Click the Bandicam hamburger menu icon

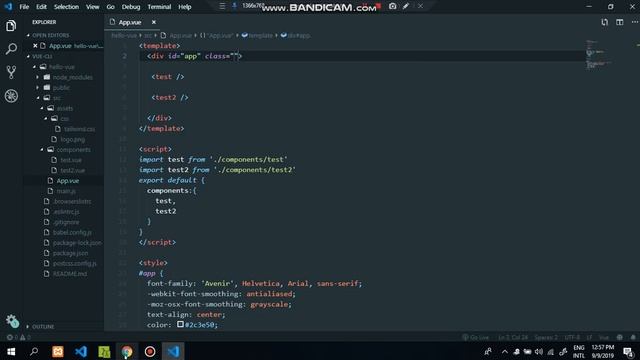tap(222, 6)
